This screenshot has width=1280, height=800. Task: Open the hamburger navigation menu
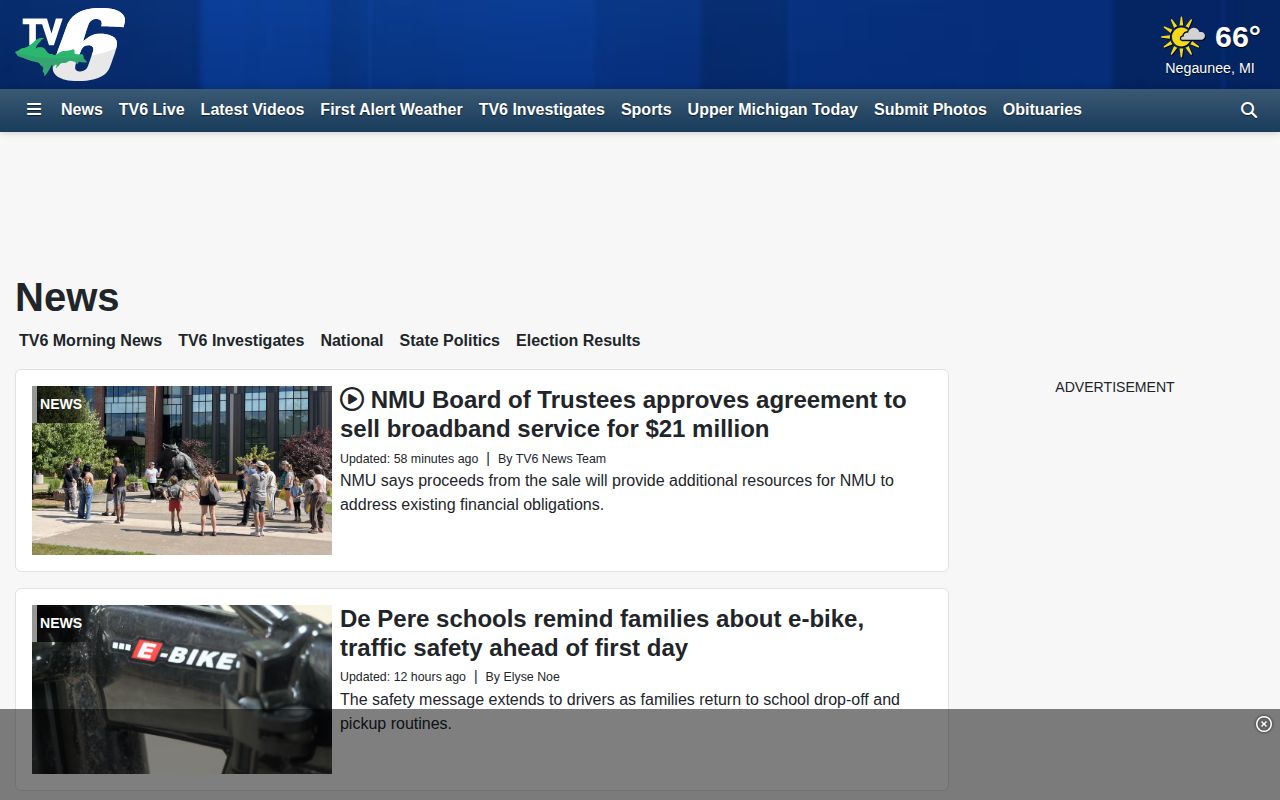pyautogui.click(x=34, y=110)
